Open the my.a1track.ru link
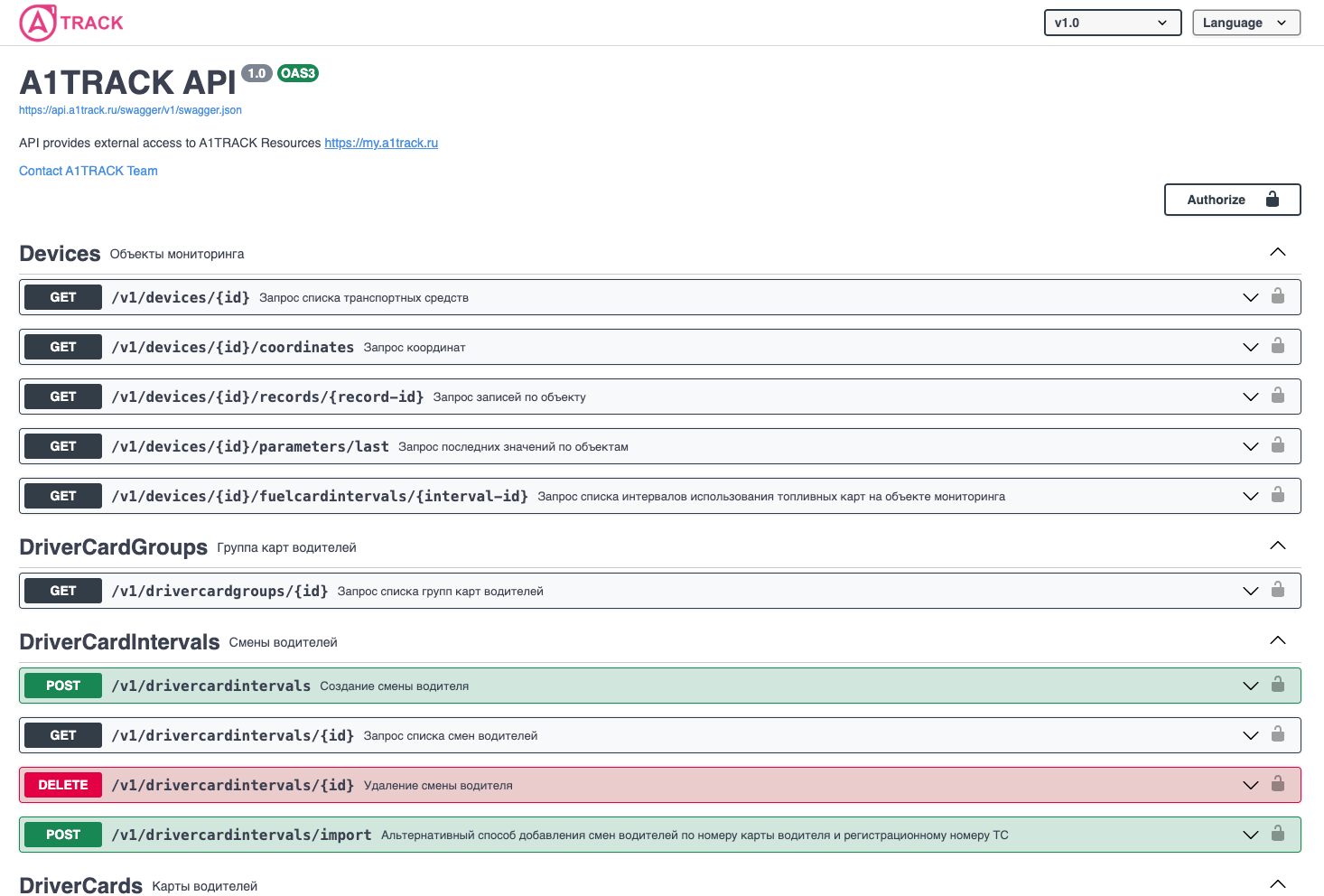The width and height of the screenshot is (1324, 896). (381, 143)
